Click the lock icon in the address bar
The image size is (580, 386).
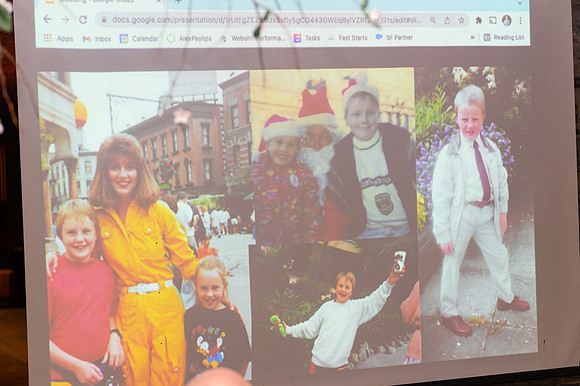(x=104, y=20)
